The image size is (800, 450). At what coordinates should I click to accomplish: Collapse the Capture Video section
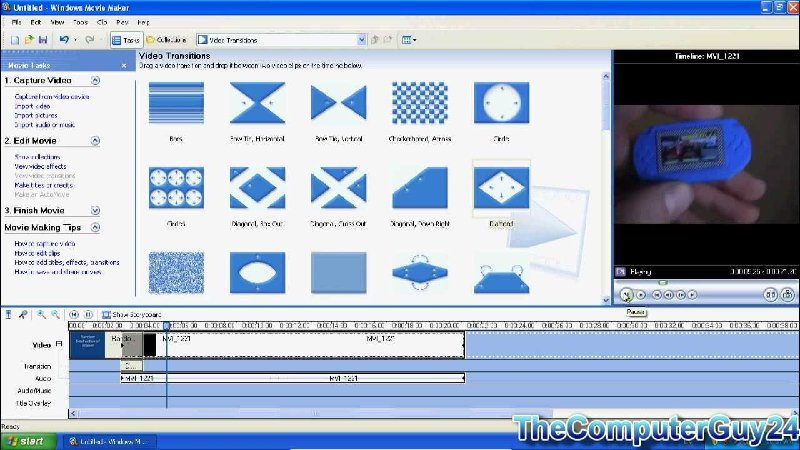tap(95, 81)
